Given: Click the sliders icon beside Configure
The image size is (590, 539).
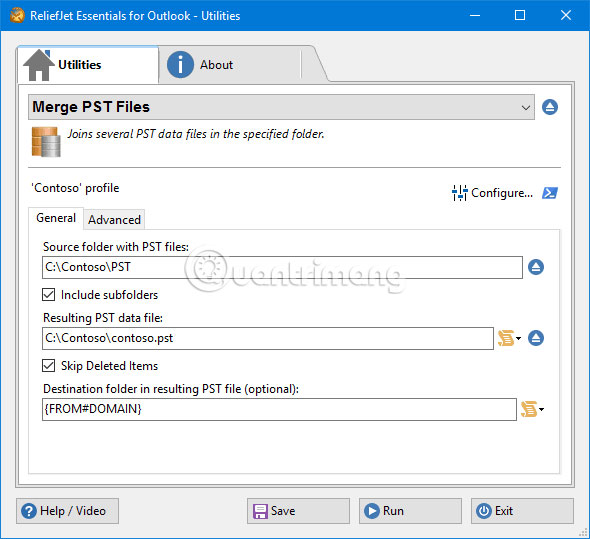Looking at the screenshot, I should tap(459, 193).
